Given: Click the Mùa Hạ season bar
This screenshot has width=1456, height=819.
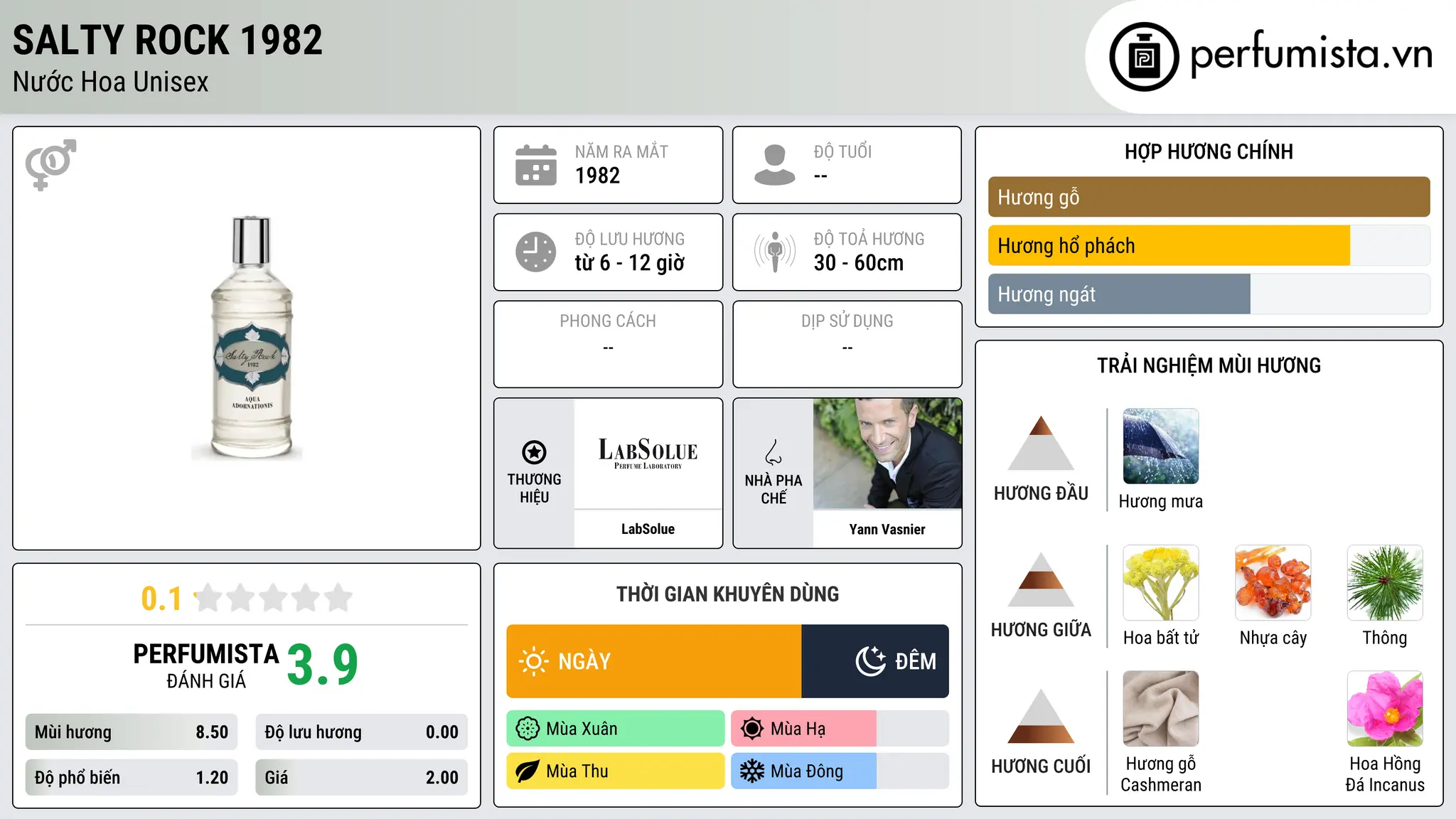Looking at the screenshot, I should point(840,729).
